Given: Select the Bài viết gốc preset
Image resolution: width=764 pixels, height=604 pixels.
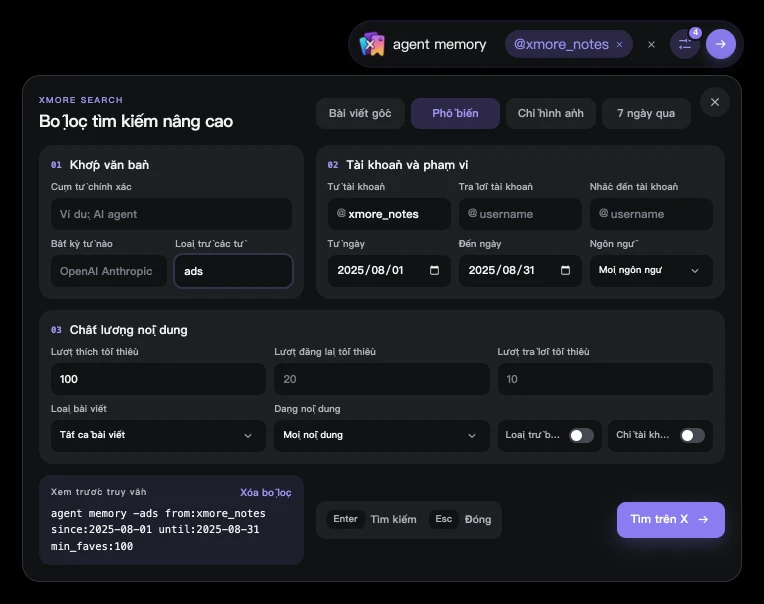Looking at the screenshot, I should pyautogui.click(x=360, y=113).
